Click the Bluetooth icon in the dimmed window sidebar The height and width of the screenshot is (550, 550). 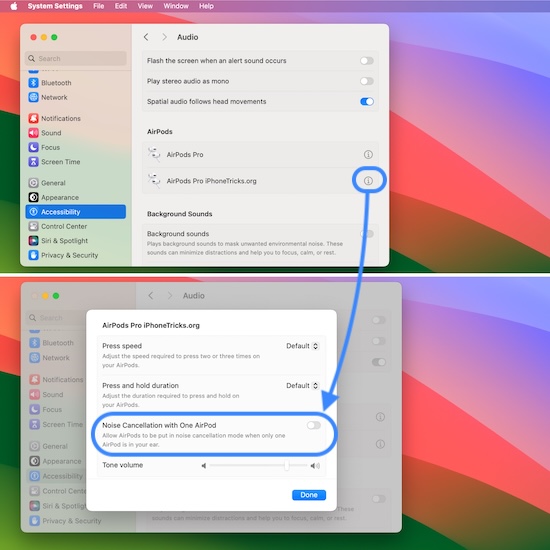click(34, 343)
